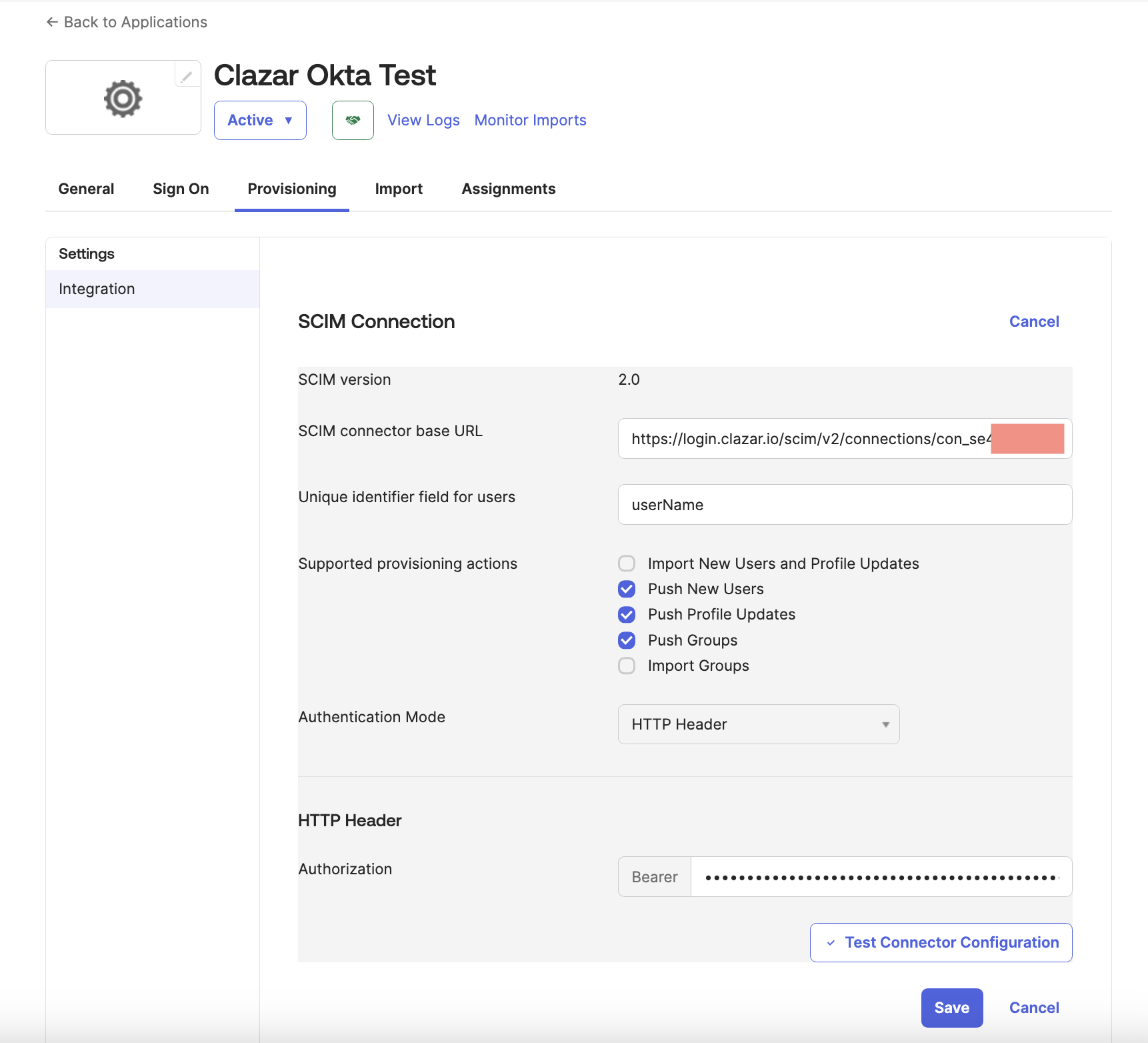Focus the Bearer authorization token field
This screenshot has height=1043, width=1148.
881,877
